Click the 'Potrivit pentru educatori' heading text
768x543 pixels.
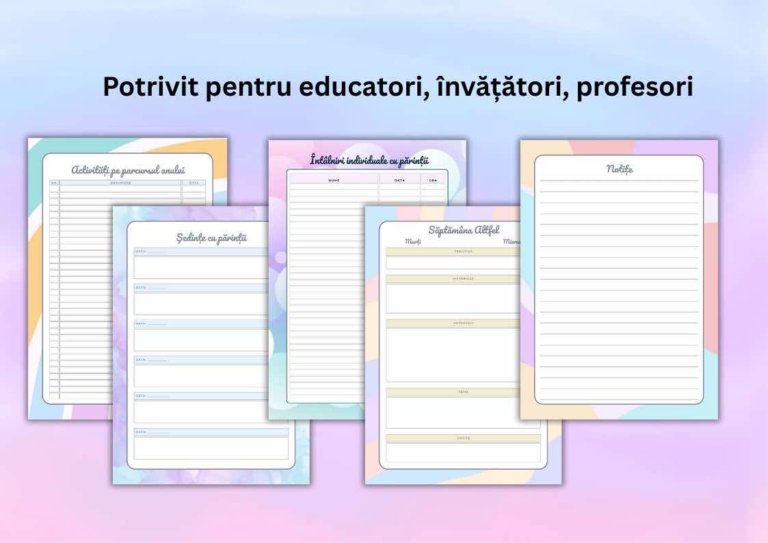tap(397, 87)
